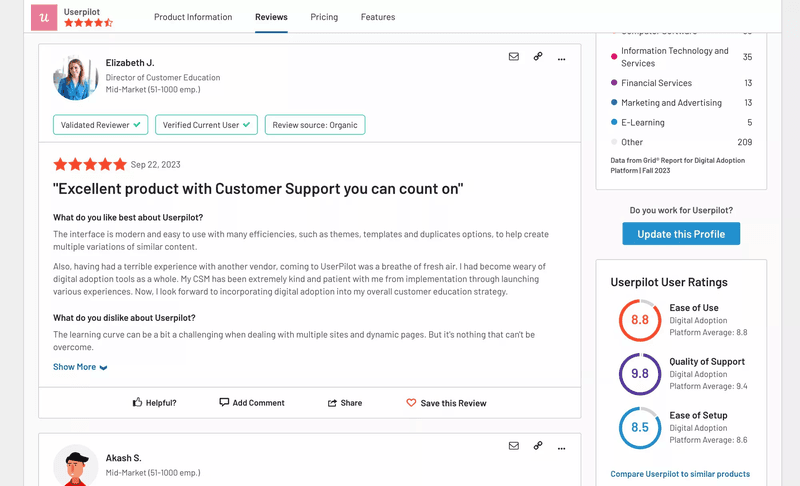Click the Ease of Setup label
This screenshot has width=800, height=486.
698,415
